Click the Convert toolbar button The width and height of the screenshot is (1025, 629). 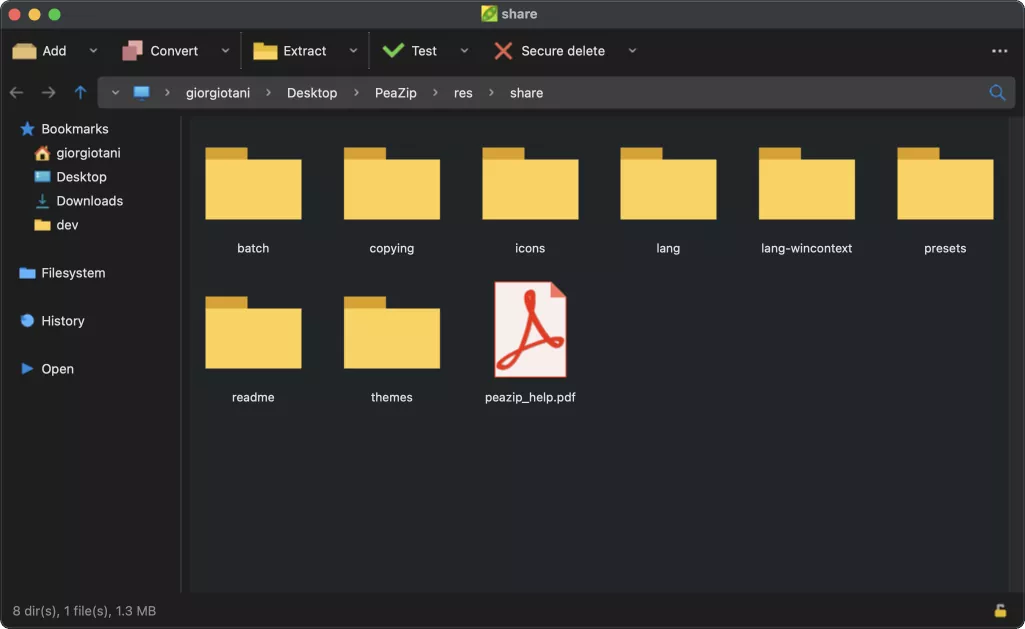pyautogui.click(x=160, y=51)
